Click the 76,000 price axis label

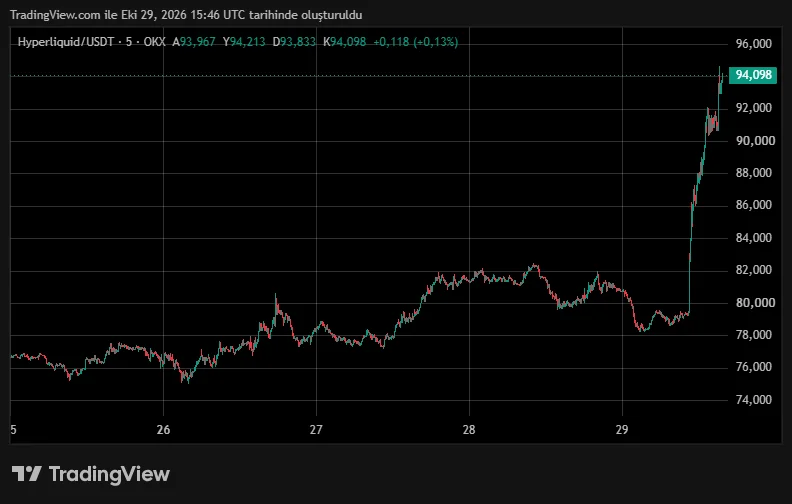pyautogui.click(x=754, y=367)
